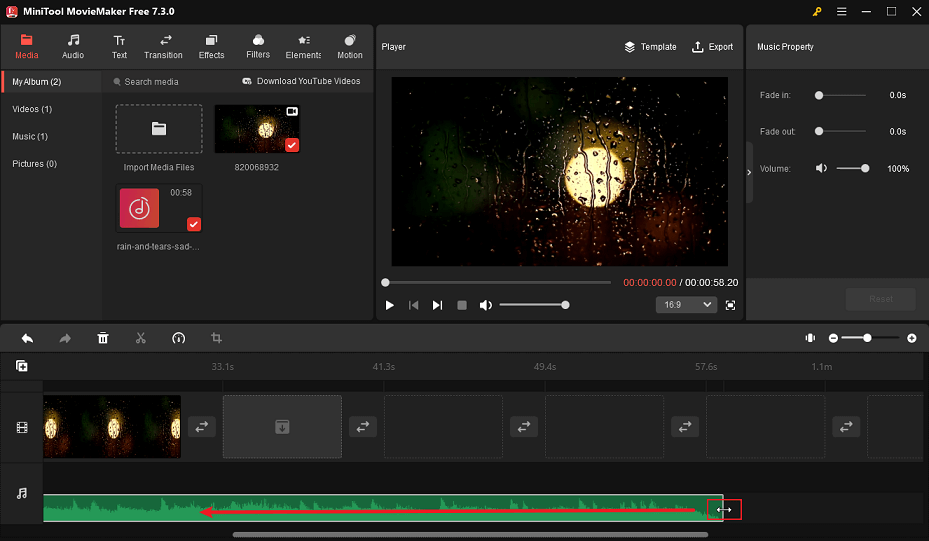929x541 pixels.
Task: Open the Filters tab
Action: coord(258,46)
